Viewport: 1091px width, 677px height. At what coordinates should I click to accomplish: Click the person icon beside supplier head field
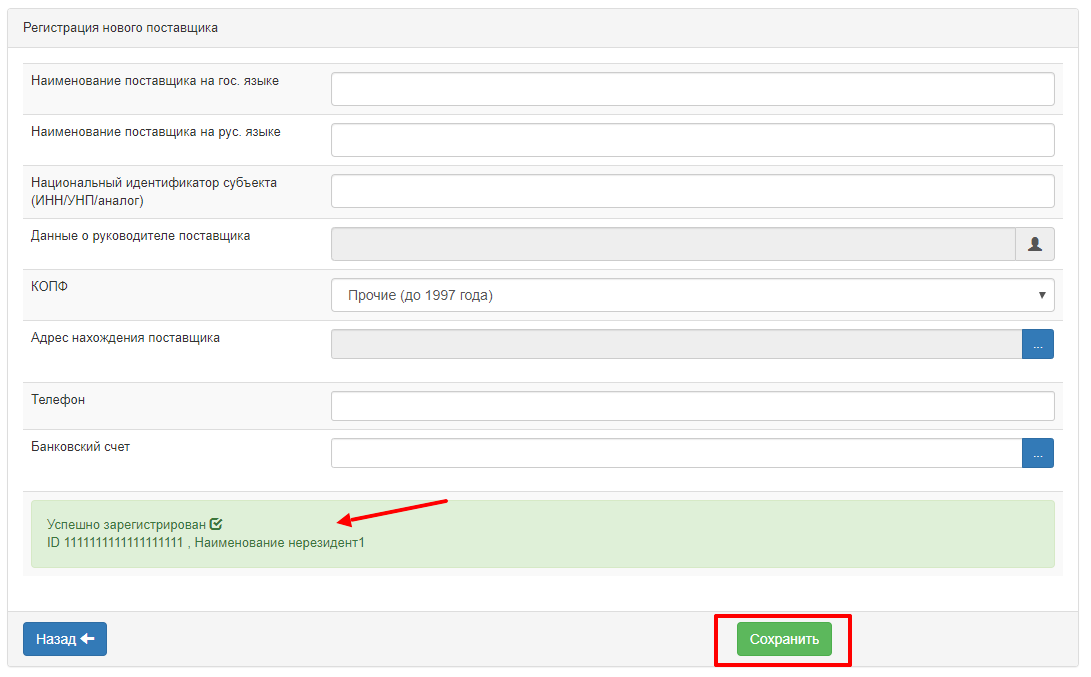click(1035, 243)
